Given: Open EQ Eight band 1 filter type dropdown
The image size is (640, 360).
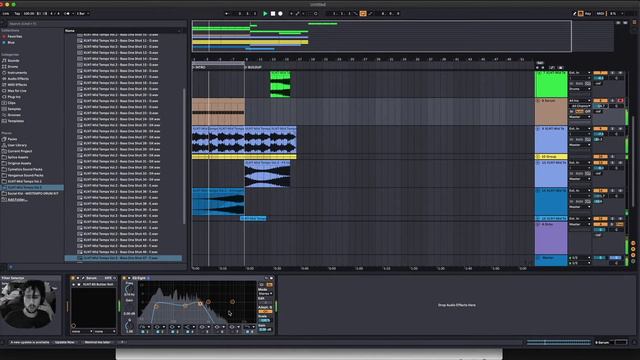Looking at the screenshot, I should 144,327.
